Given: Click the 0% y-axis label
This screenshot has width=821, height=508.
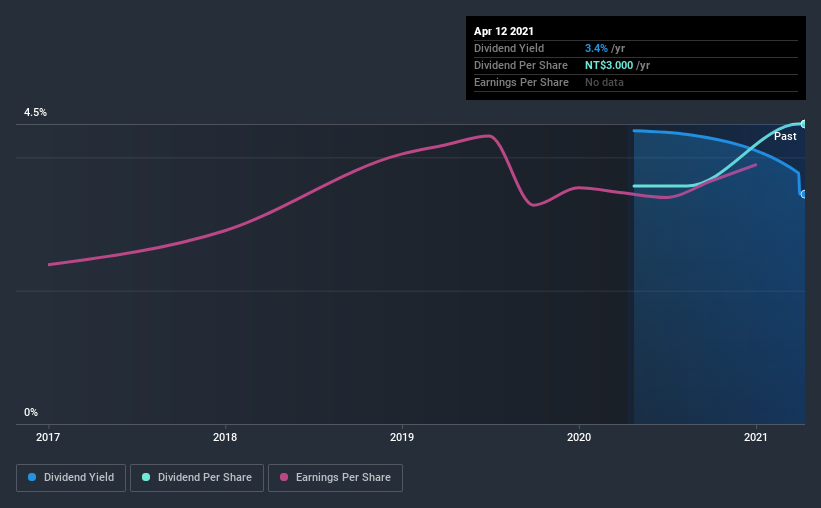Looking at the screenshot, I should click(31, 412).
